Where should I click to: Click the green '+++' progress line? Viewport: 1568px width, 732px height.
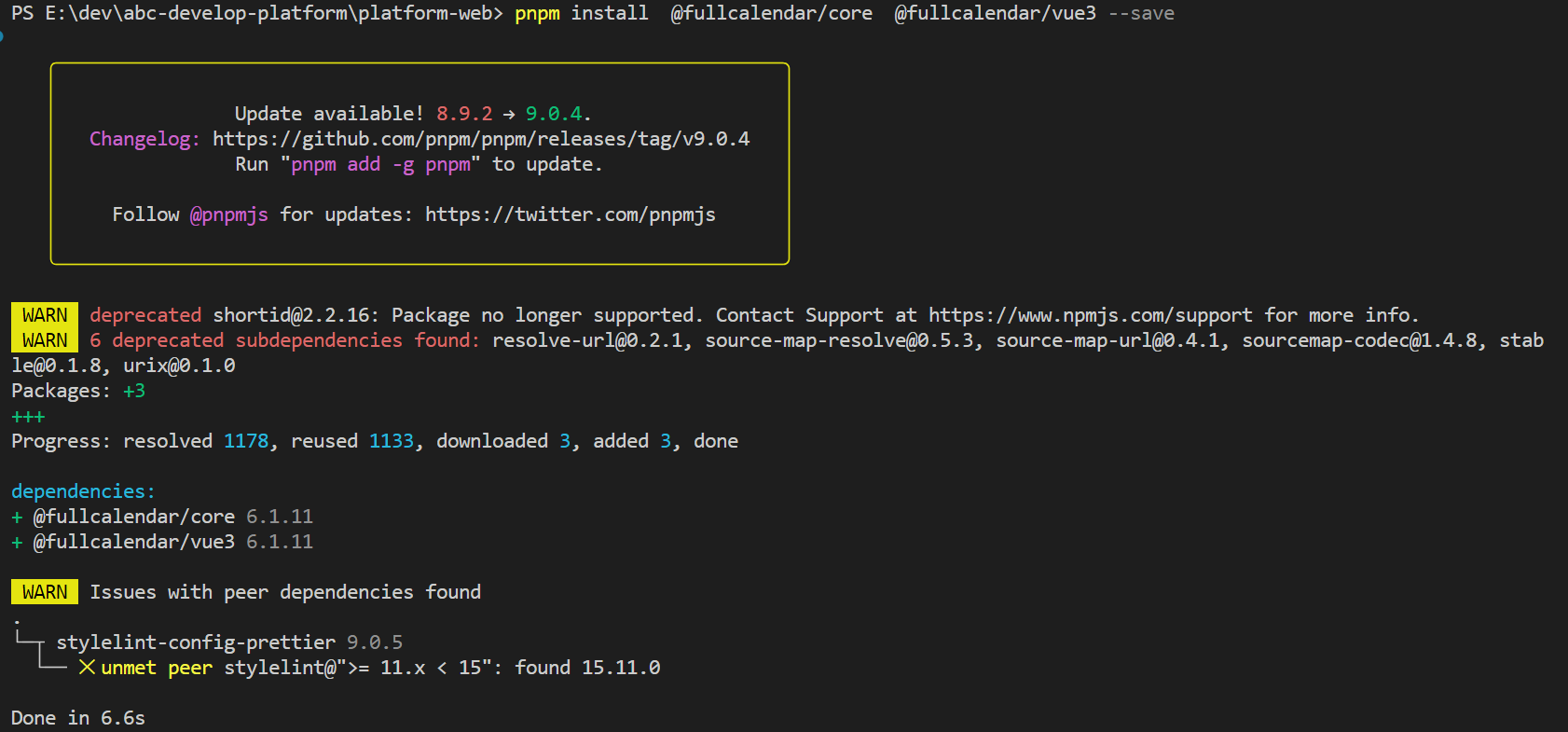coord(28,416)
